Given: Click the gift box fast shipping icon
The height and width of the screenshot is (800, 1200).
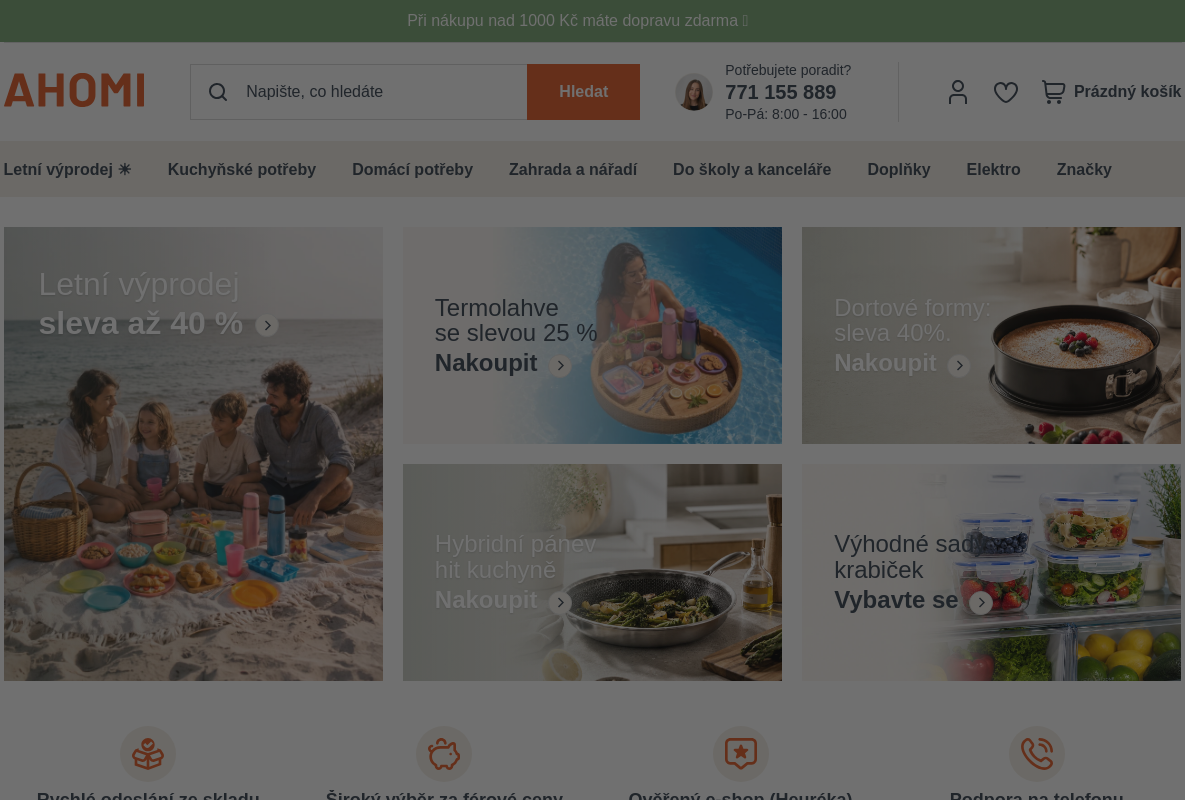Looking at the screenshot, I should pos(148,754).
